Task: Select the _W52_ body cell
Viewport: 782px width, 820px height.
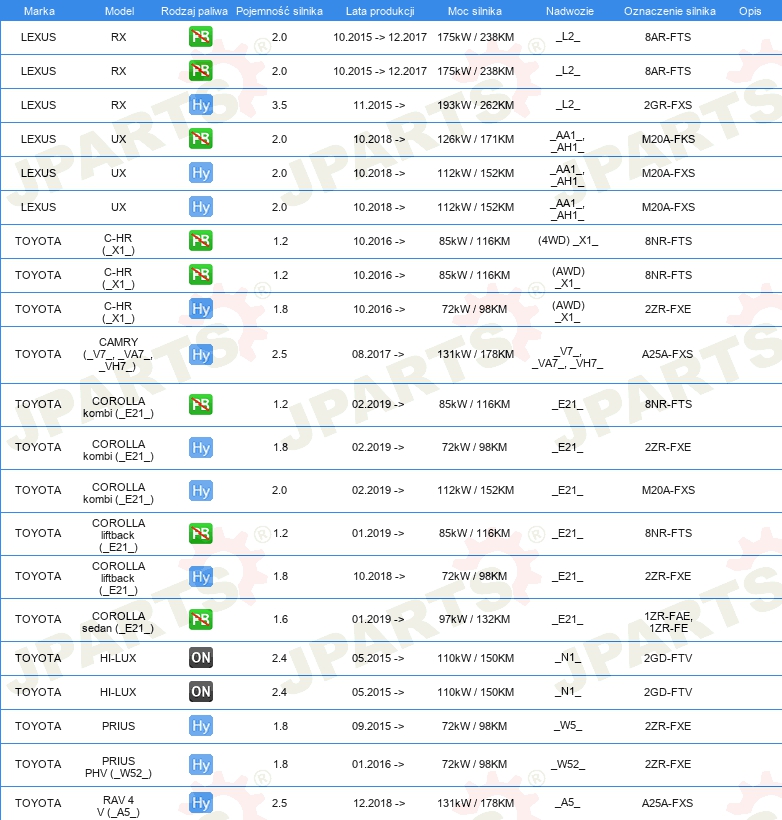Action: [568, 765]
